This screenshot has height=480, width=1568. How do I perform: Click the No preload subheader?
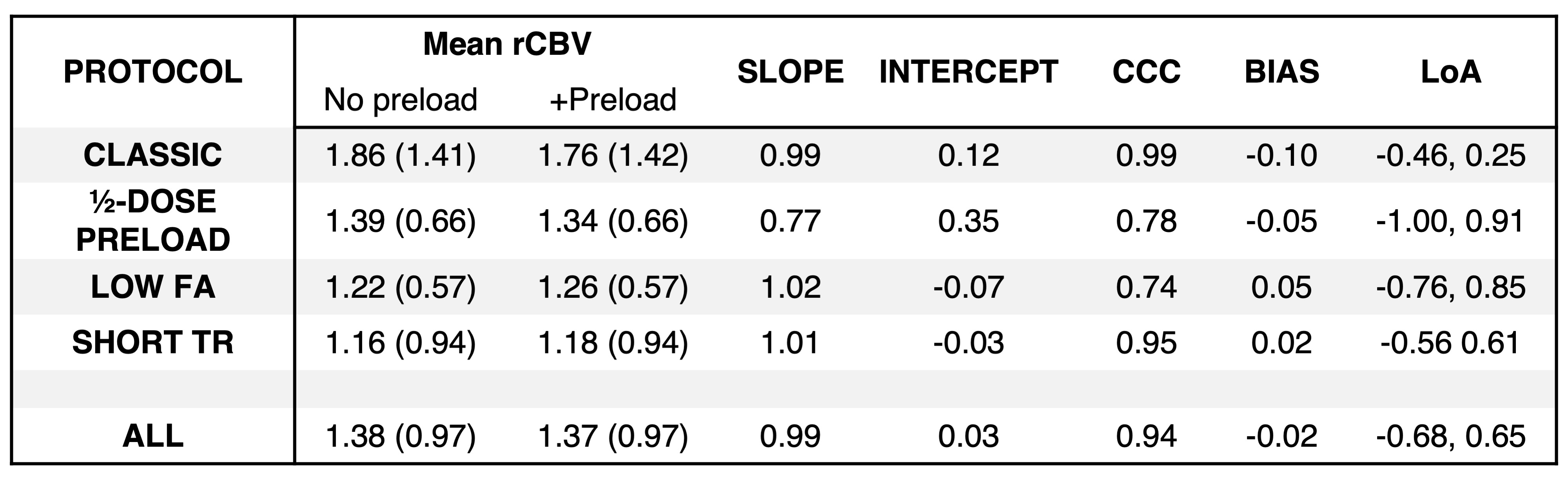[x=401, y=100]
